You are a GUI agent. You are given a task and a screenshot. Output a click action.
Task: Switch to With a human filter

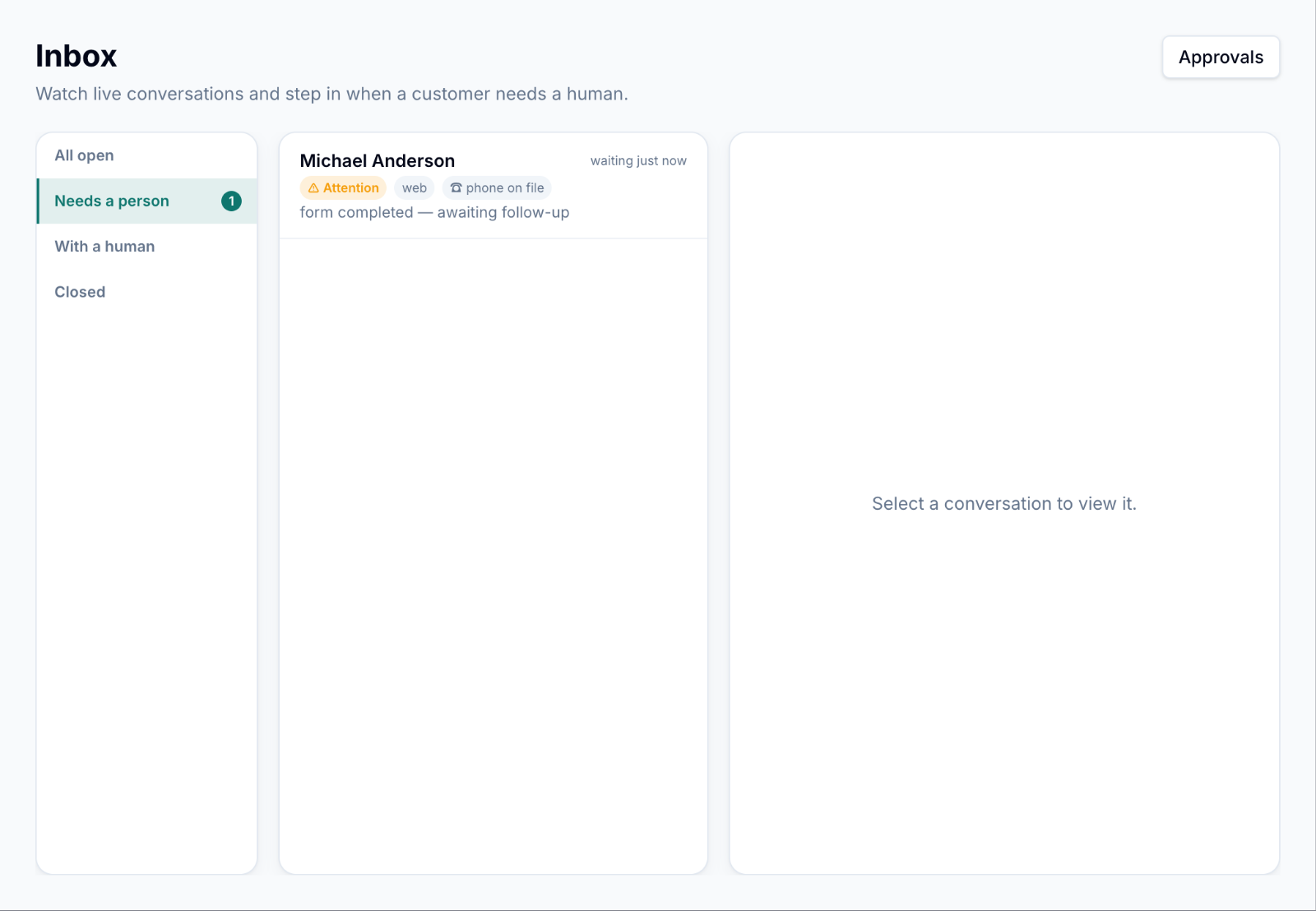pyautogui.click(x=146, y=247)
